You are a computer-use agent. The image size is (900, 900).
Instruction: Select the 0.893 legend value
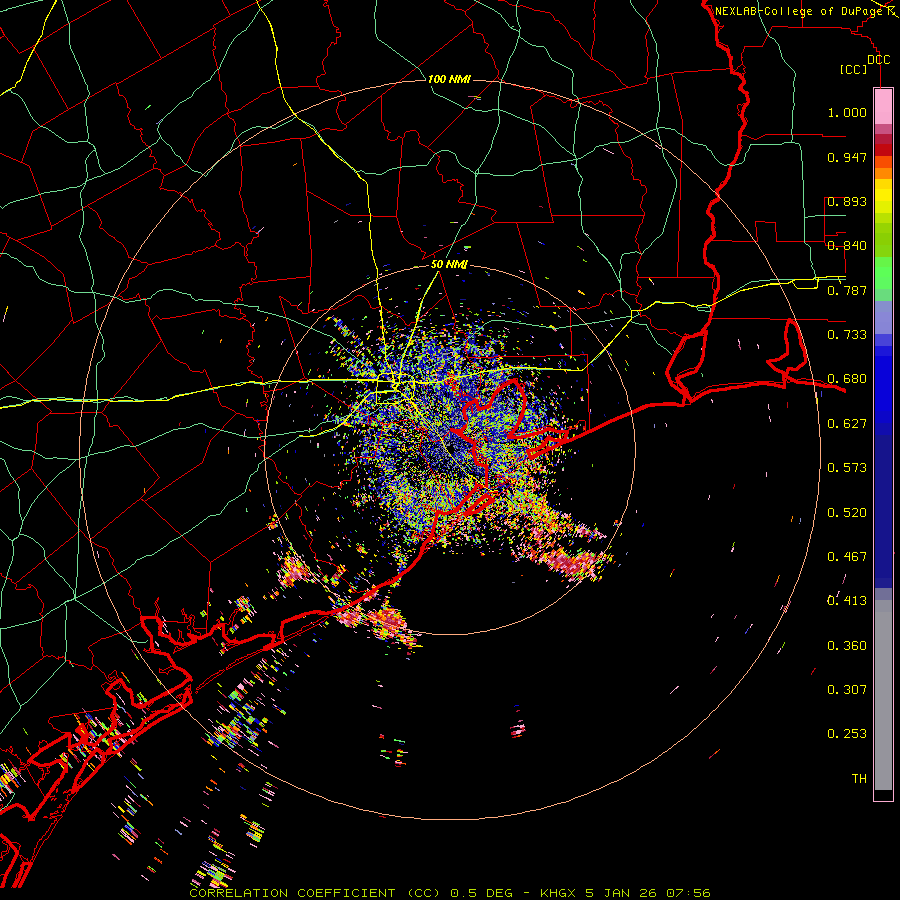click(x=847, y=201)
